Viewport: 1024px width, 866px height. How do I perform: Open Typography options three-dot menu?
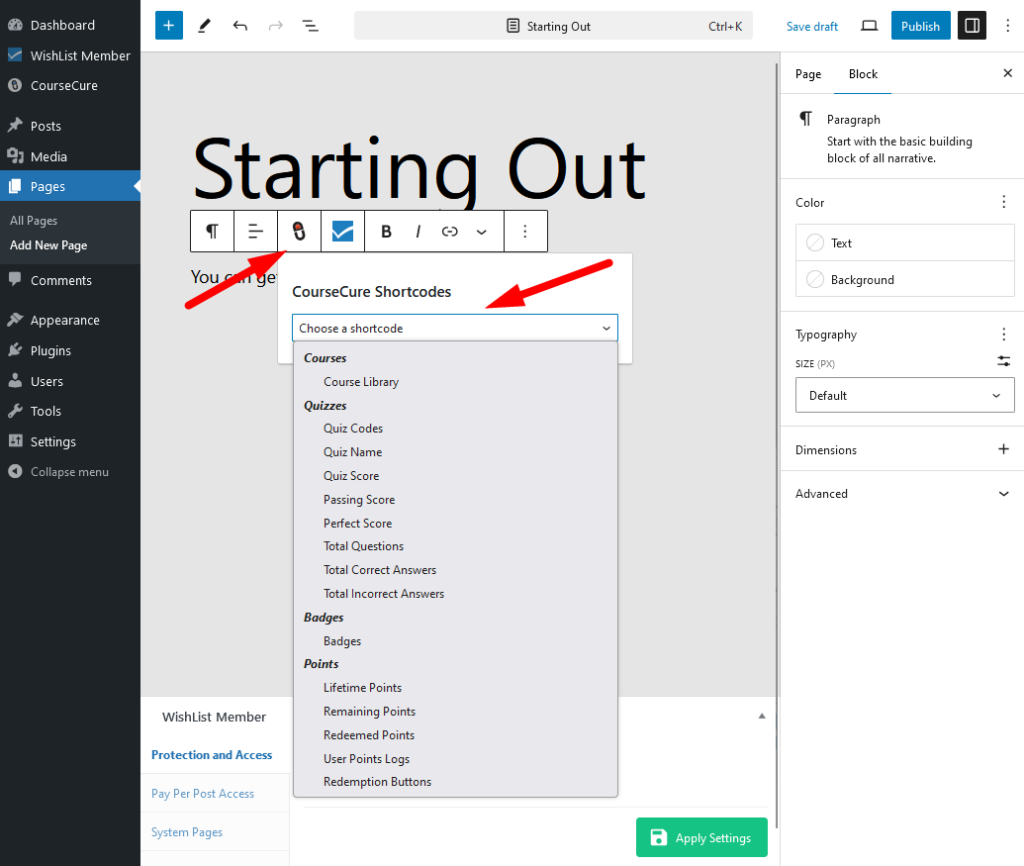(1004, 334)
